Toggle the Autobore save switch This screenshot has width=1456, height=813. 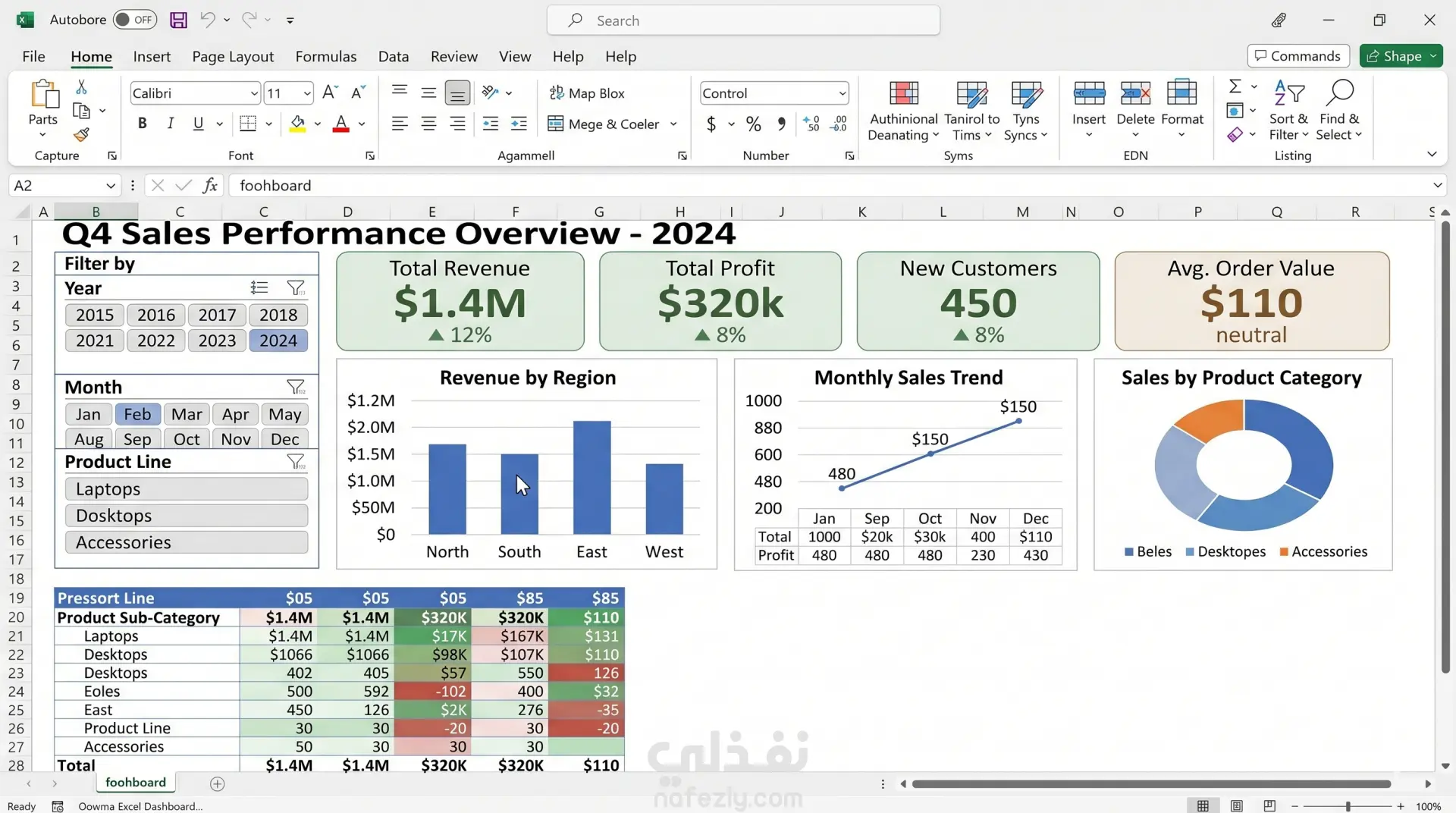point(134,20)
